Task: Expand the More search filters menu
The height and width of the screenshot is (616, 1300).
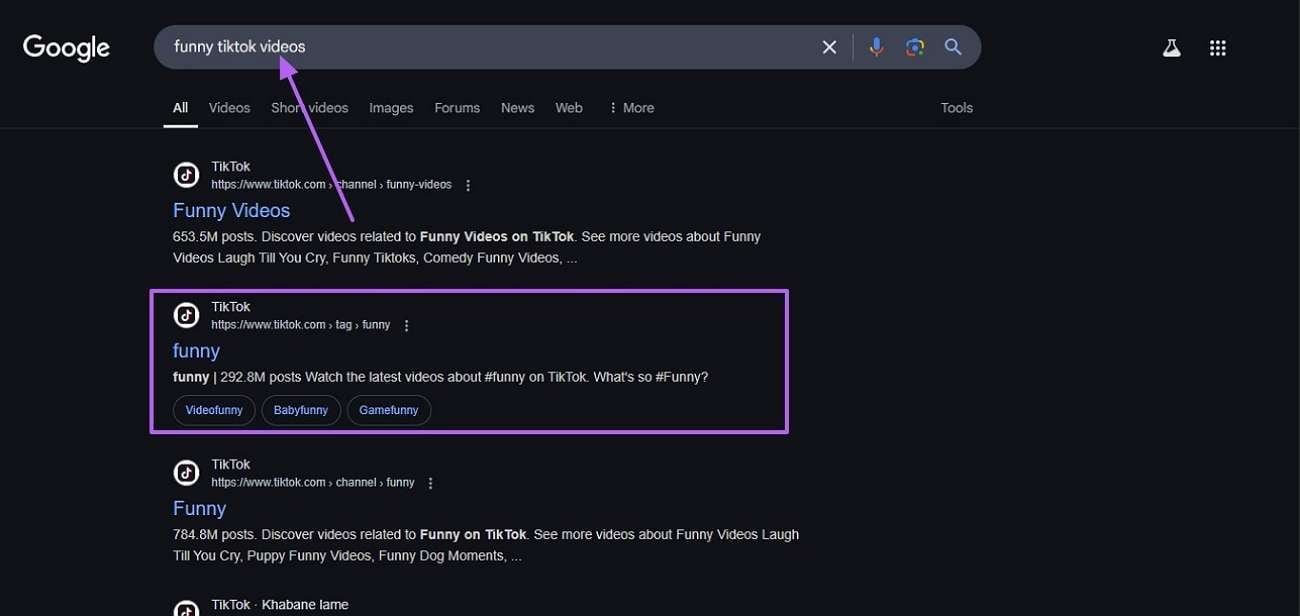Action: point(631,108)
